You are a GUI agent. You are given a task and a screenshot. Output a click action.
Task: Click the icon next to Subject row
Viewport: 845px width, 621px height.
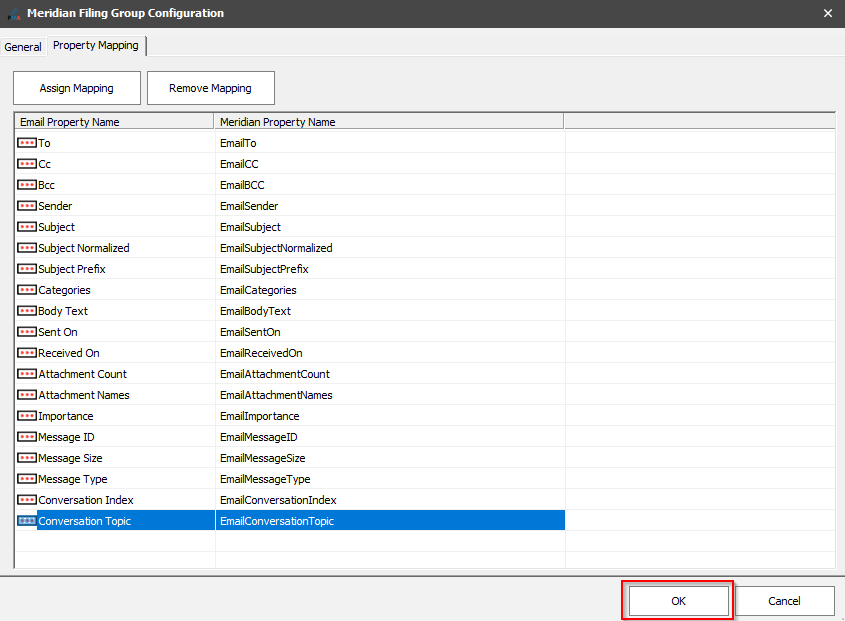26,227
